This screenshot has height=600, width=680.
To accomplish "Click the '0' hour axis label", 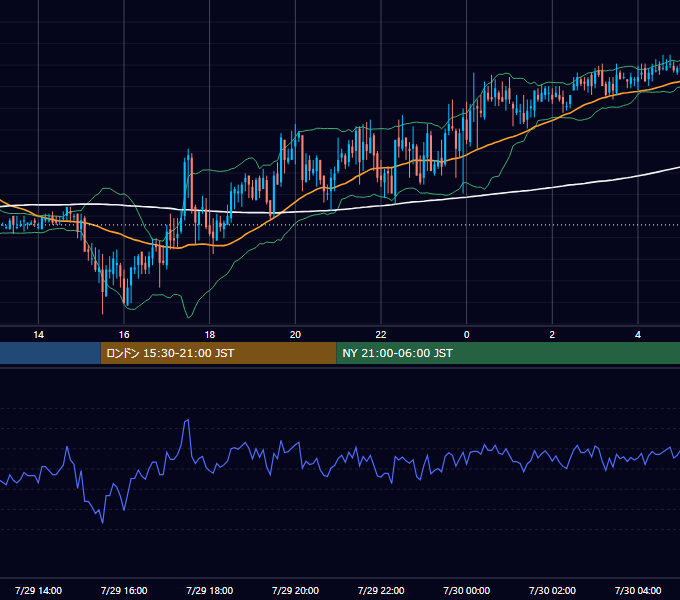I will coord(467,335).
